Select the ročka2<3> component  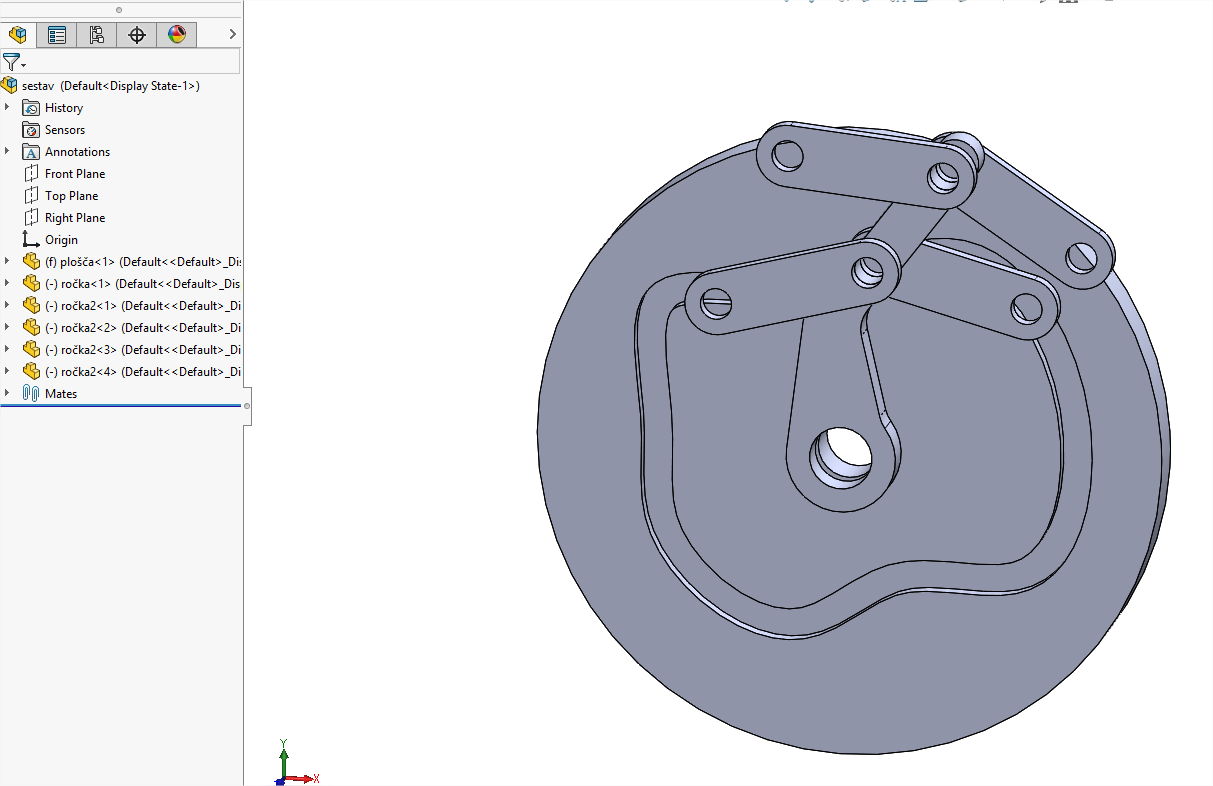click(140, 350)
